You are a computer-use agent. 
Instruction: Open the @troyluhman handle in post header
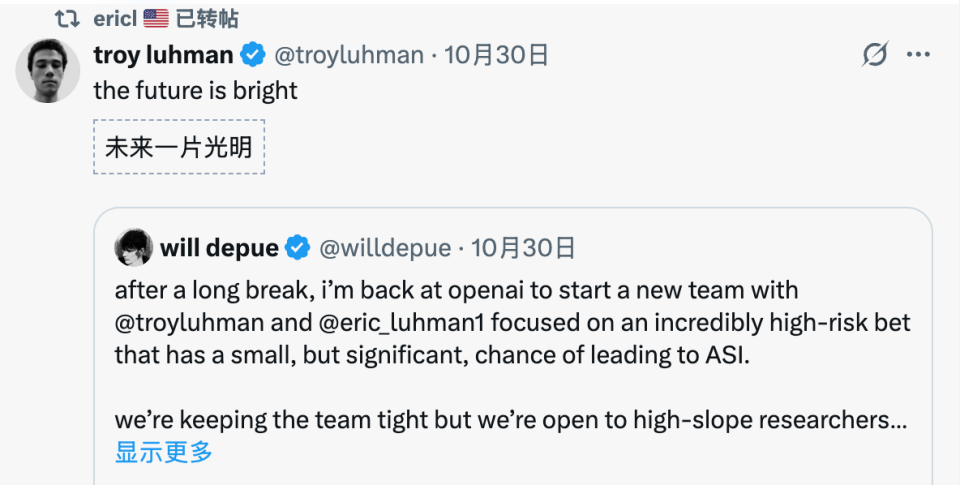click(348, 55)
